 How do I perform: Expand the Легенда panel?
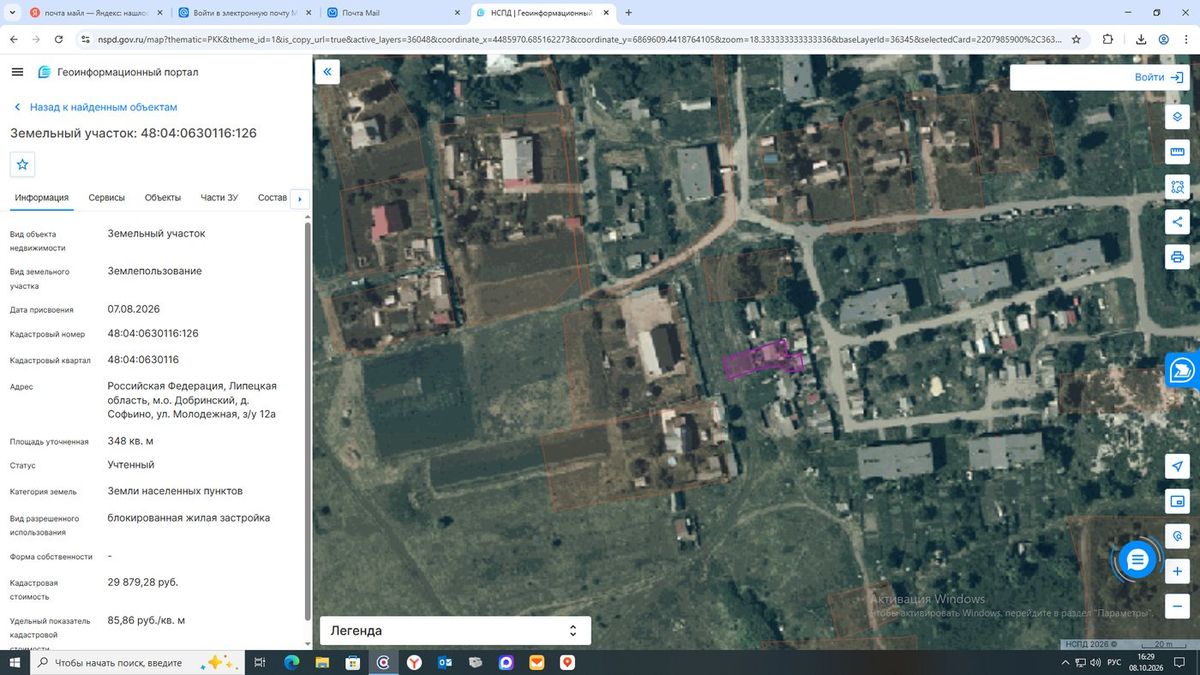pos(455,630)
